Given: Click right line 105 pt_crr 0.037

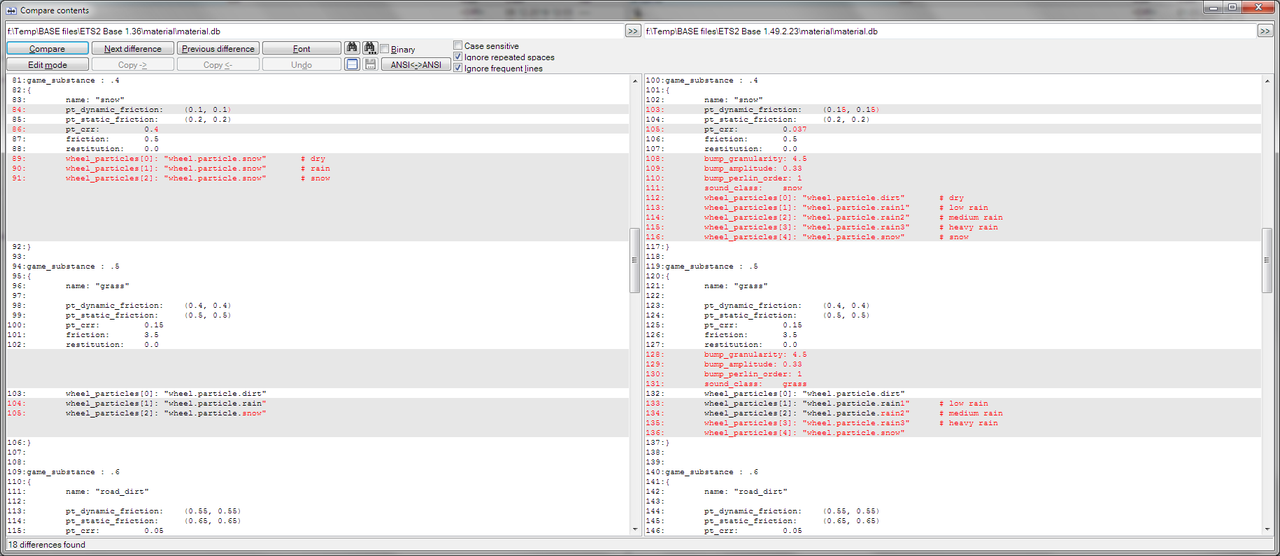Looking at the screenshot, I should [954, 129].
